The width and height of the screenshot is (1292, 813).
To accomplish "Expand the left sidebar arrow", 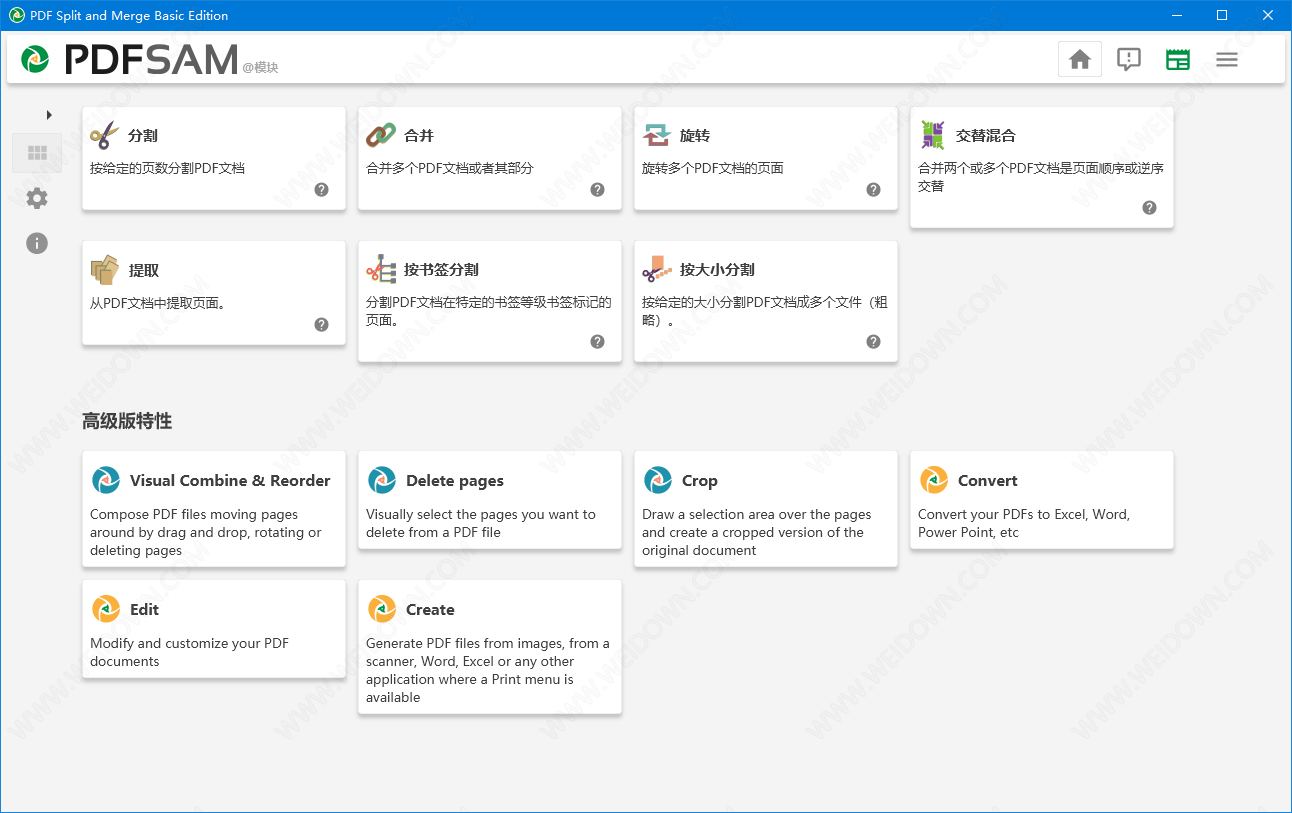I will (49, 115).
